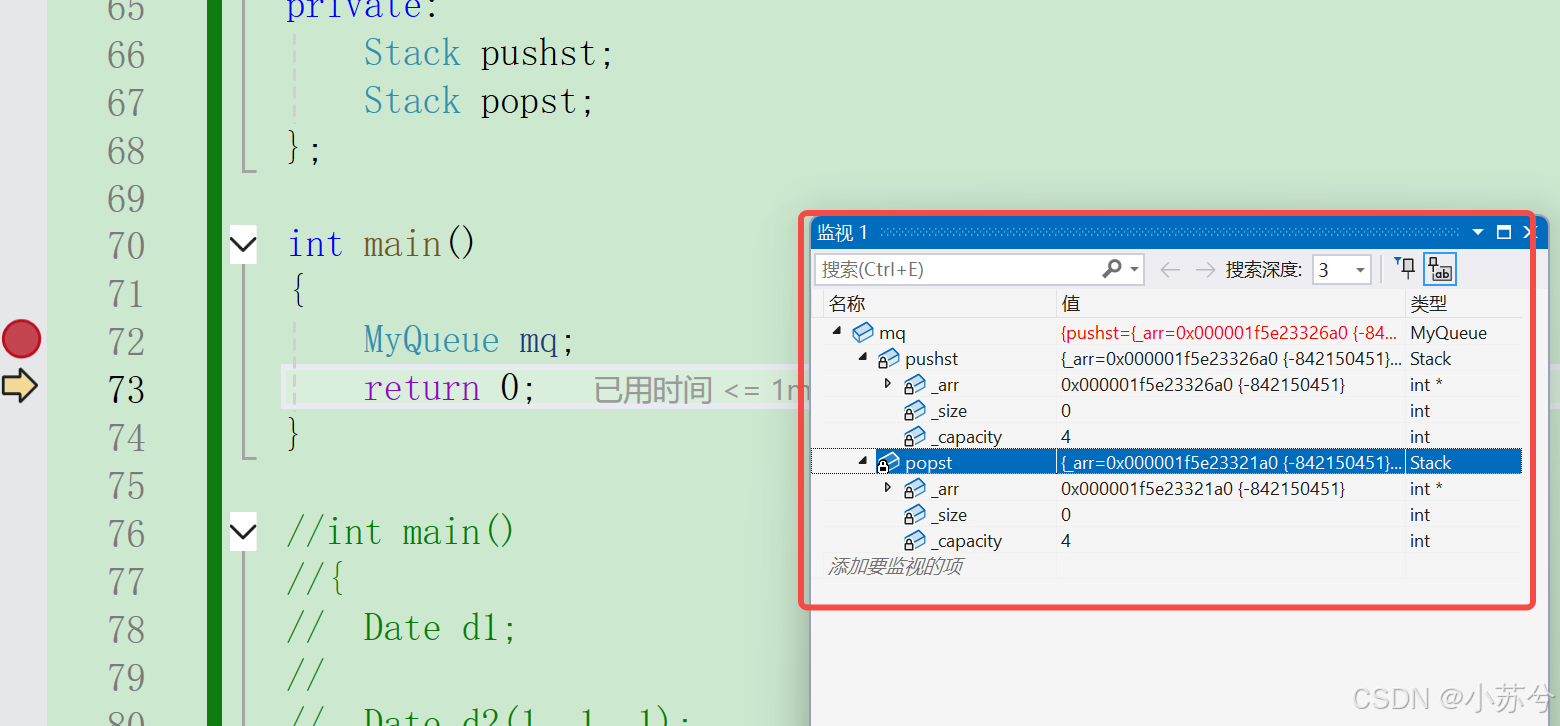Select the pushst row name
The height and width of the screenshot is (726, 1560).
pyautogui.click(x=932, y=359)
